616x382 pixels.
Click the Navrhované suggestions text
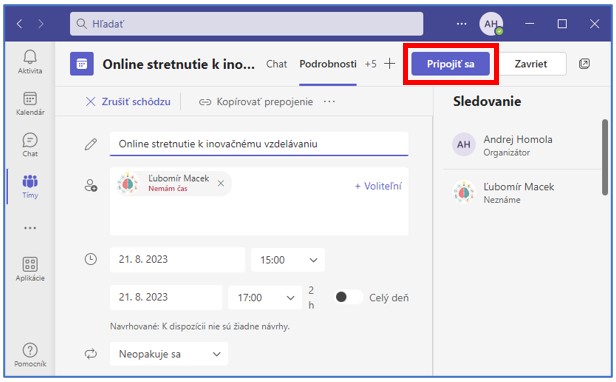click(x=200, y=326)
